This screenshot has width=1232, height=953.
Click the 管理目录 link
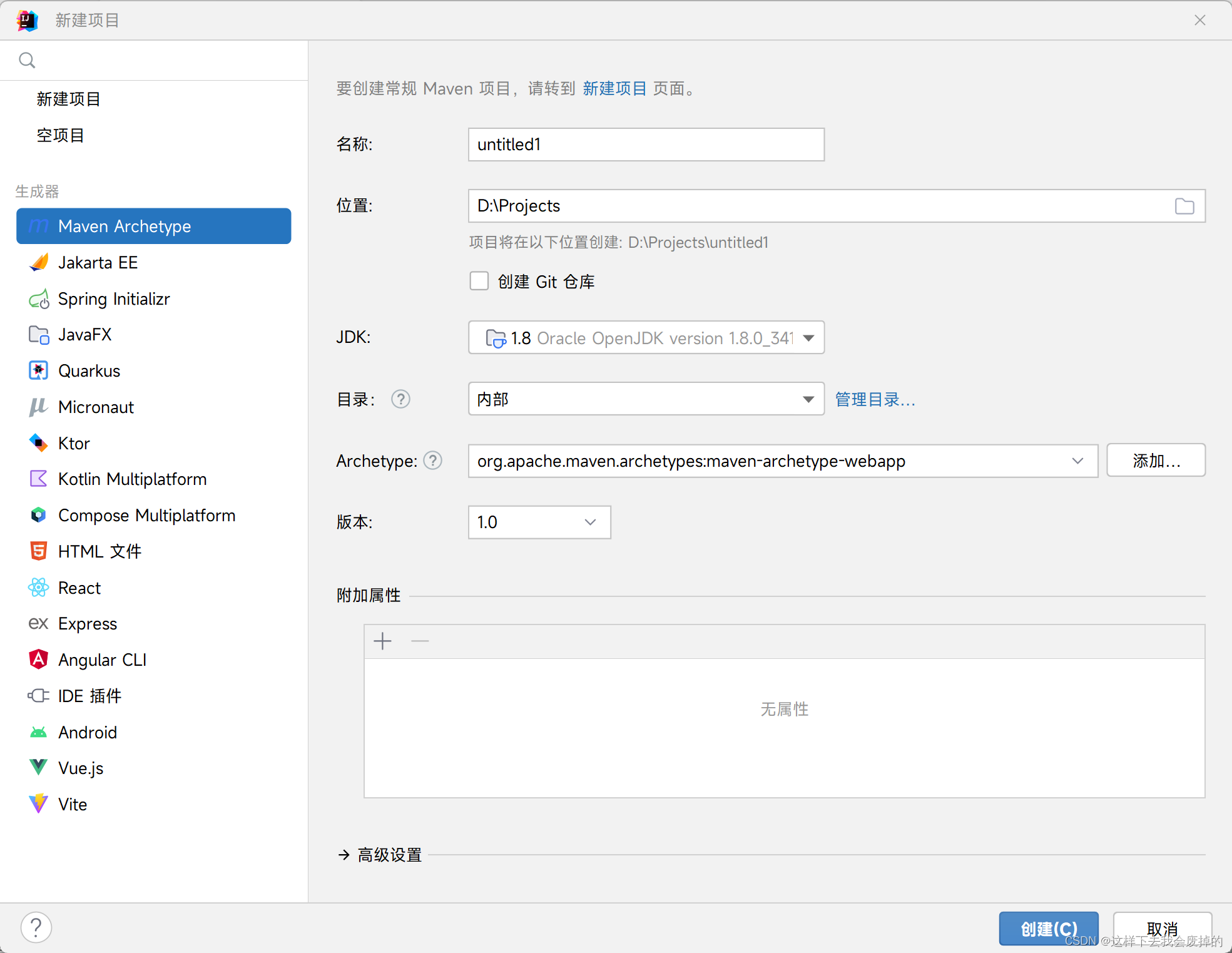[x=874, y=399]
